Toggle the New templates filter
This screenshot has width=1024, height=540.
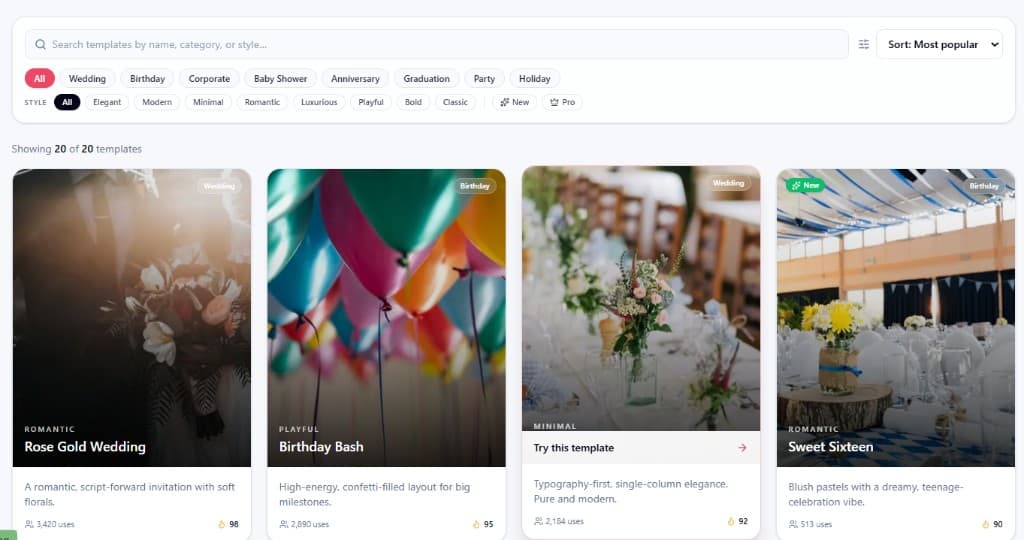click(x=515, y=102)
